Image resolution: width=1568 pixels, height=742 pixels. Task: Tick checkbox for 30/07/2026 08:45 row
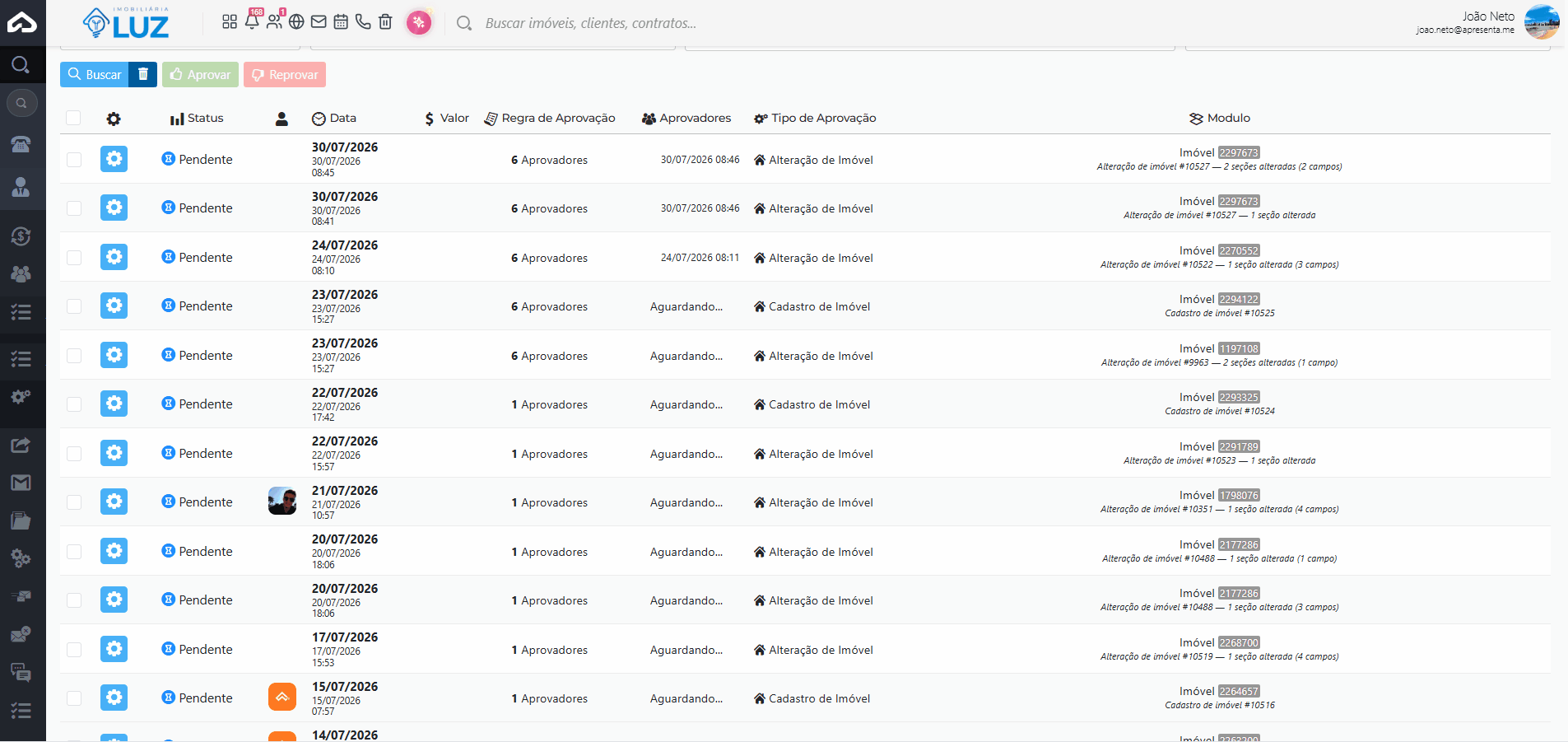click(x=74, y=159)
